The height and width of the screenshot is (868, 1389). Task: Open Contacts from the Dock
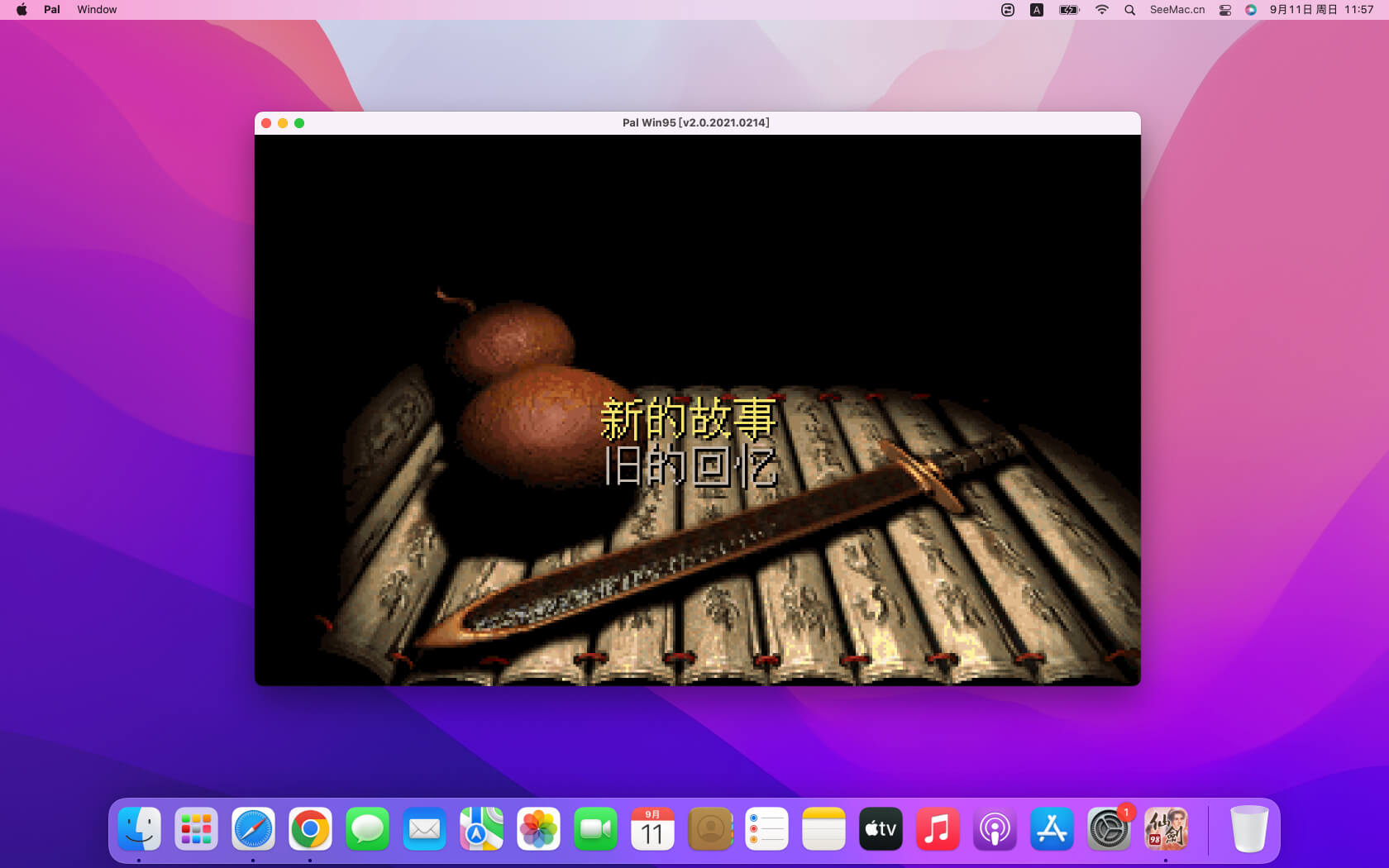pos(709,829)
